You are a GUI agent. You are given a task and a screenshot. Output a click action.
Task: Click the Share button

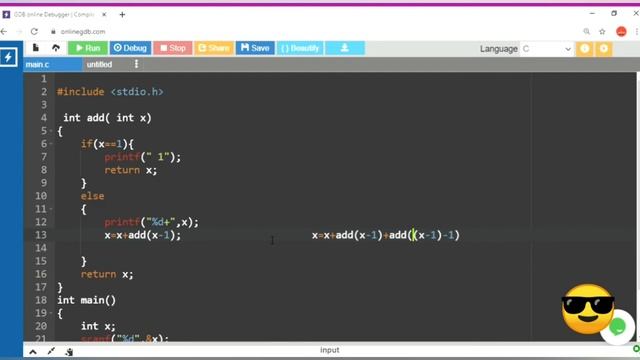pos(214,48)
